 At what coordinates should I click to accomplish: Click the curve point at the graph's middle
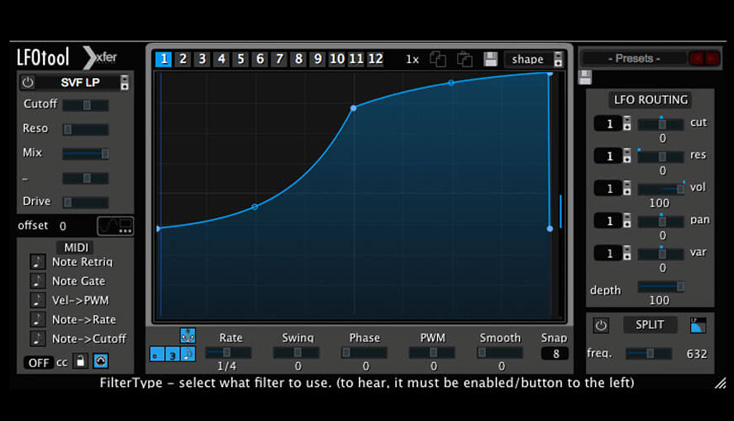353,108
